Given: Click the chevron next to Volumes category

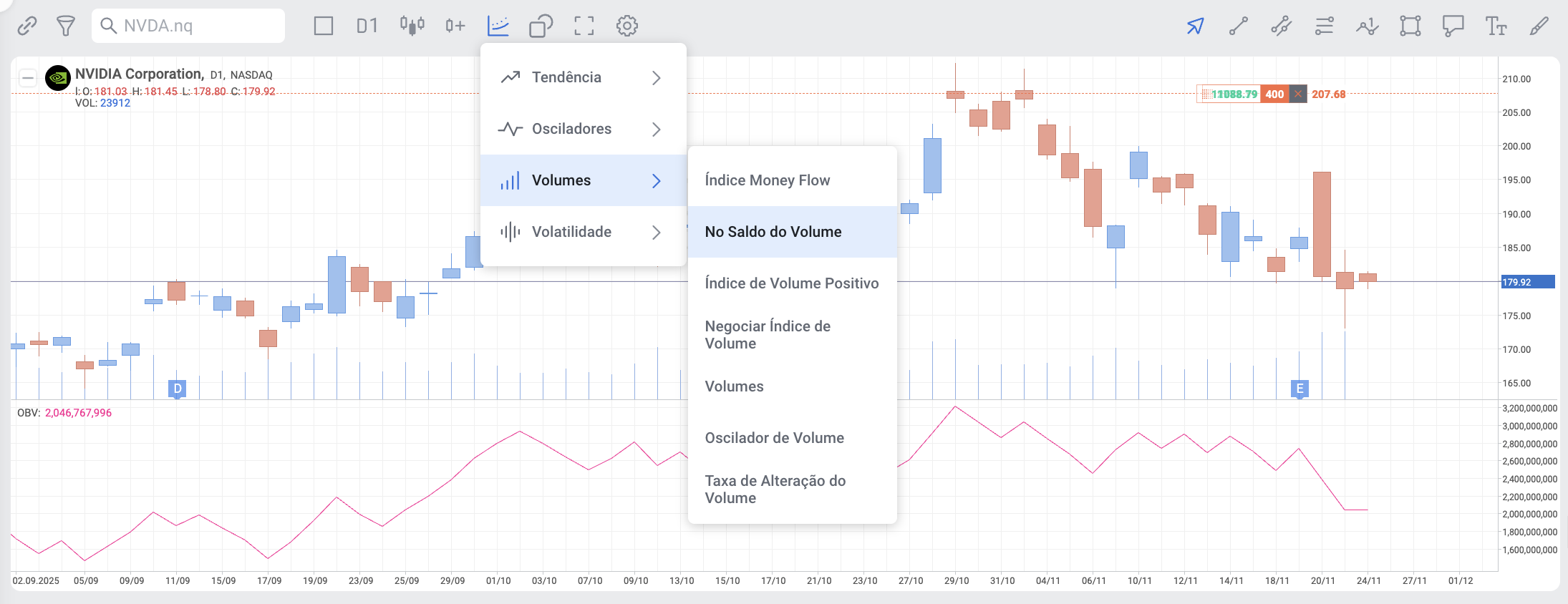Looking at the screenshot, I should 657,180.
